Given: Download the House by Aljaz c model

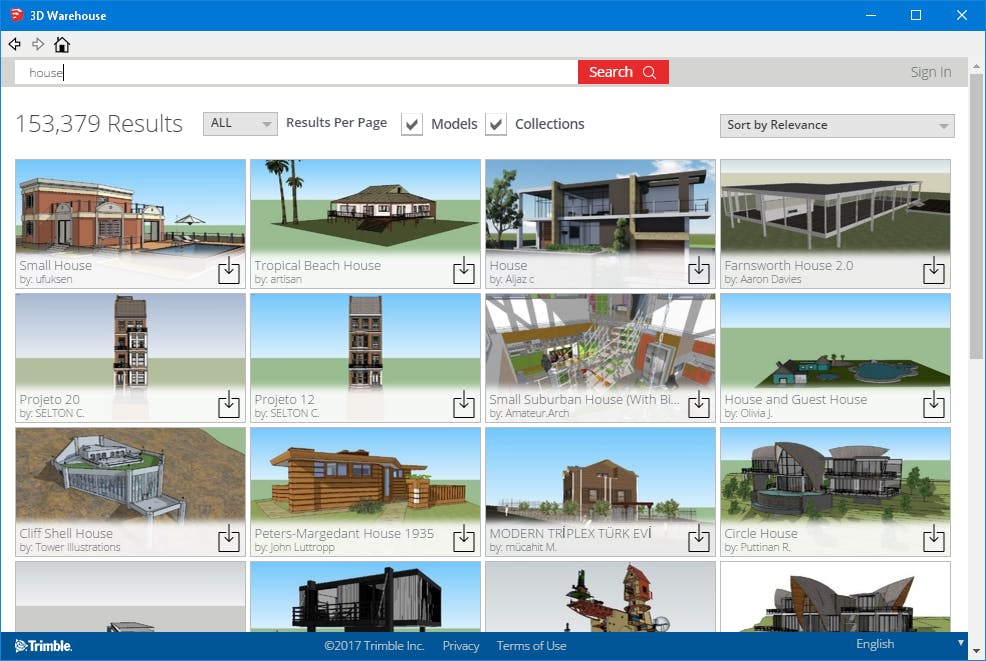Looking at the screenshot, I should point(699,270).
